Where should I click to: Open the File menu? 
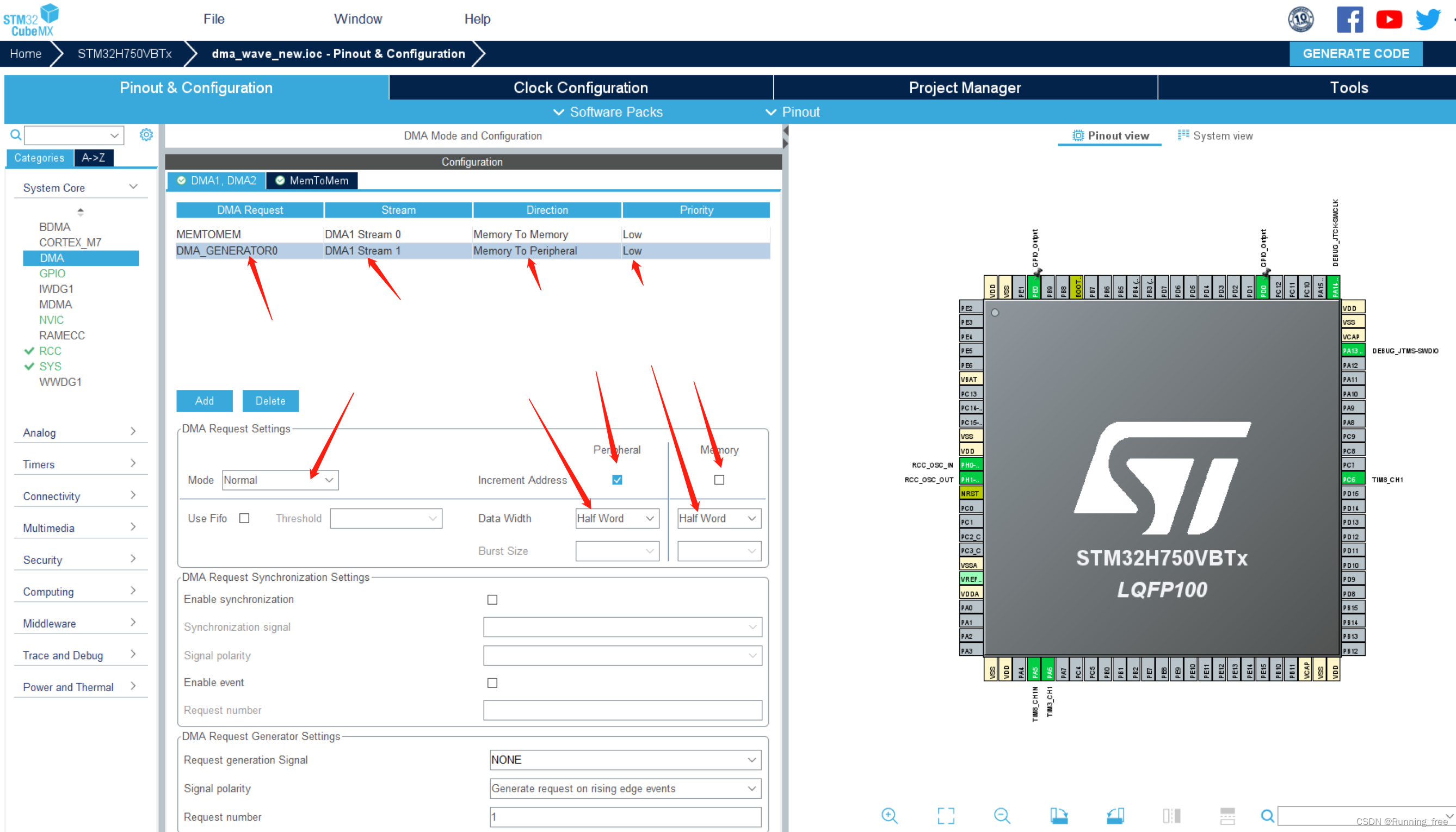coord(214,19)
